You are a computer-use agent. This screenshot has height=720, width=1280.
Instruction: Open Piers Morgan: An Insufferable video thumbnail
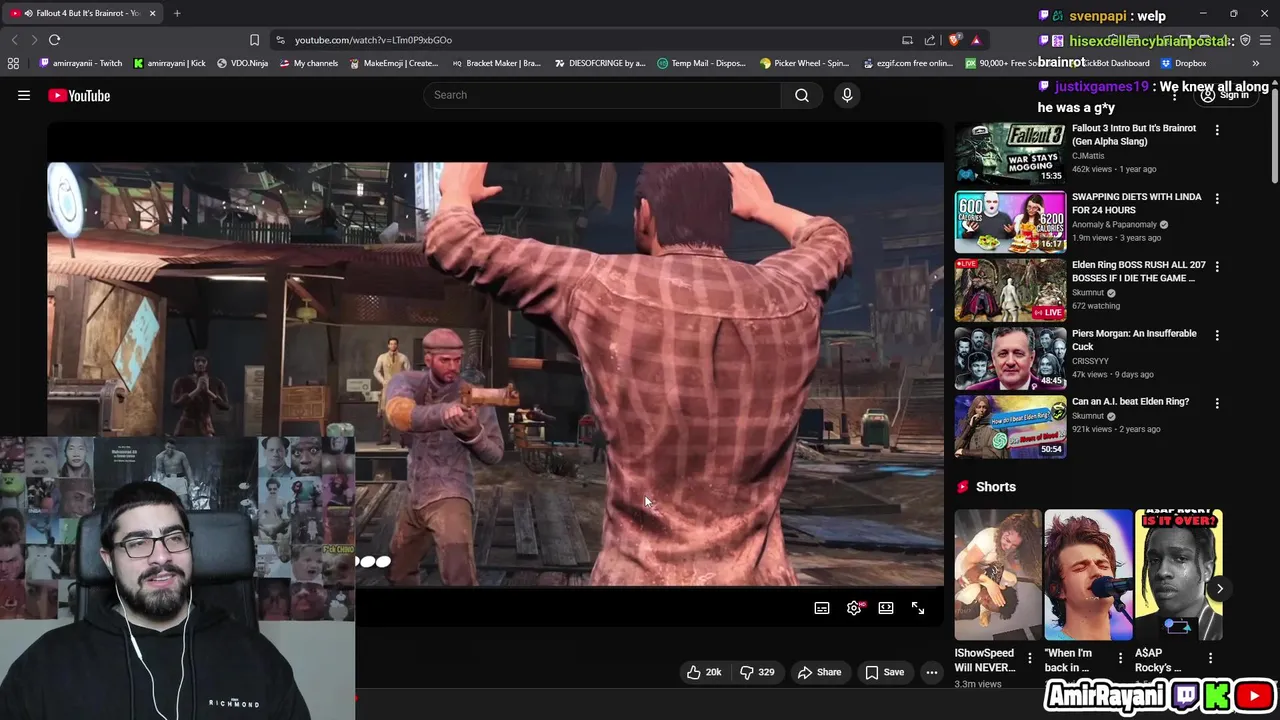[x=1010, y=358]
